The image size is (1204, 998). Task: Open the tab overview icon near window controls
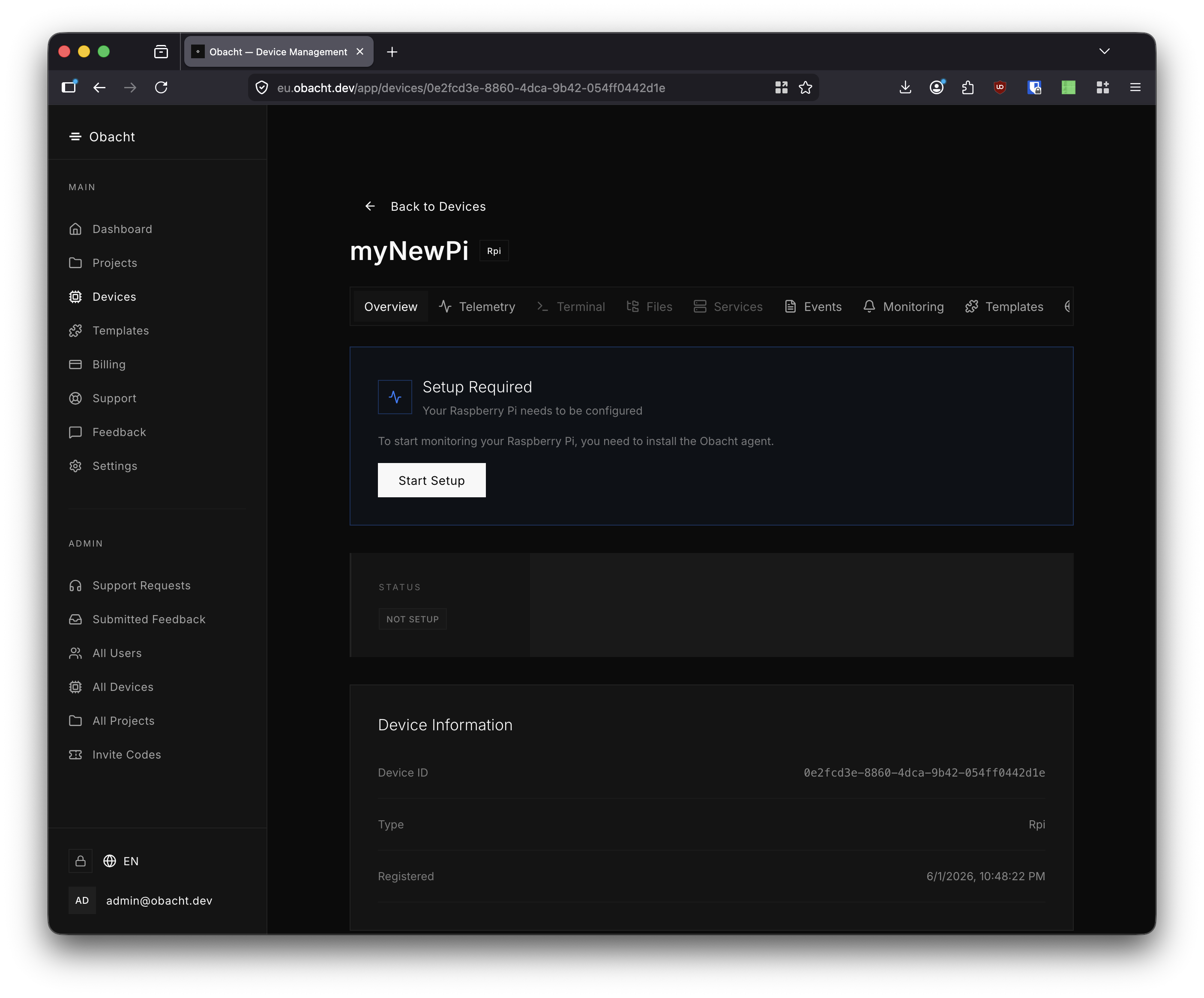(161, 51)
